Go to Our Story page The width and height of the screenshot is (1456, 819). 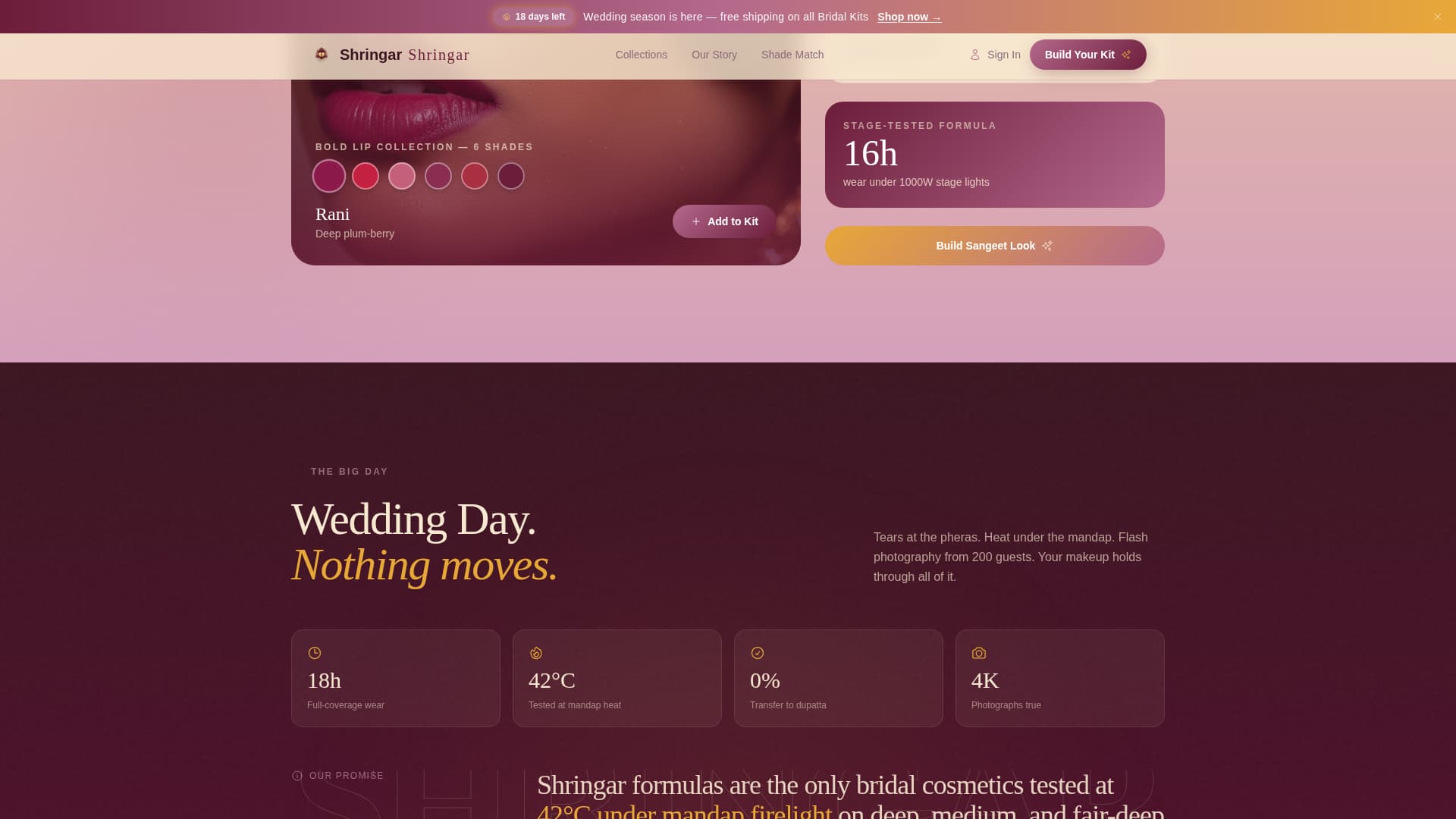pos(714,55)
